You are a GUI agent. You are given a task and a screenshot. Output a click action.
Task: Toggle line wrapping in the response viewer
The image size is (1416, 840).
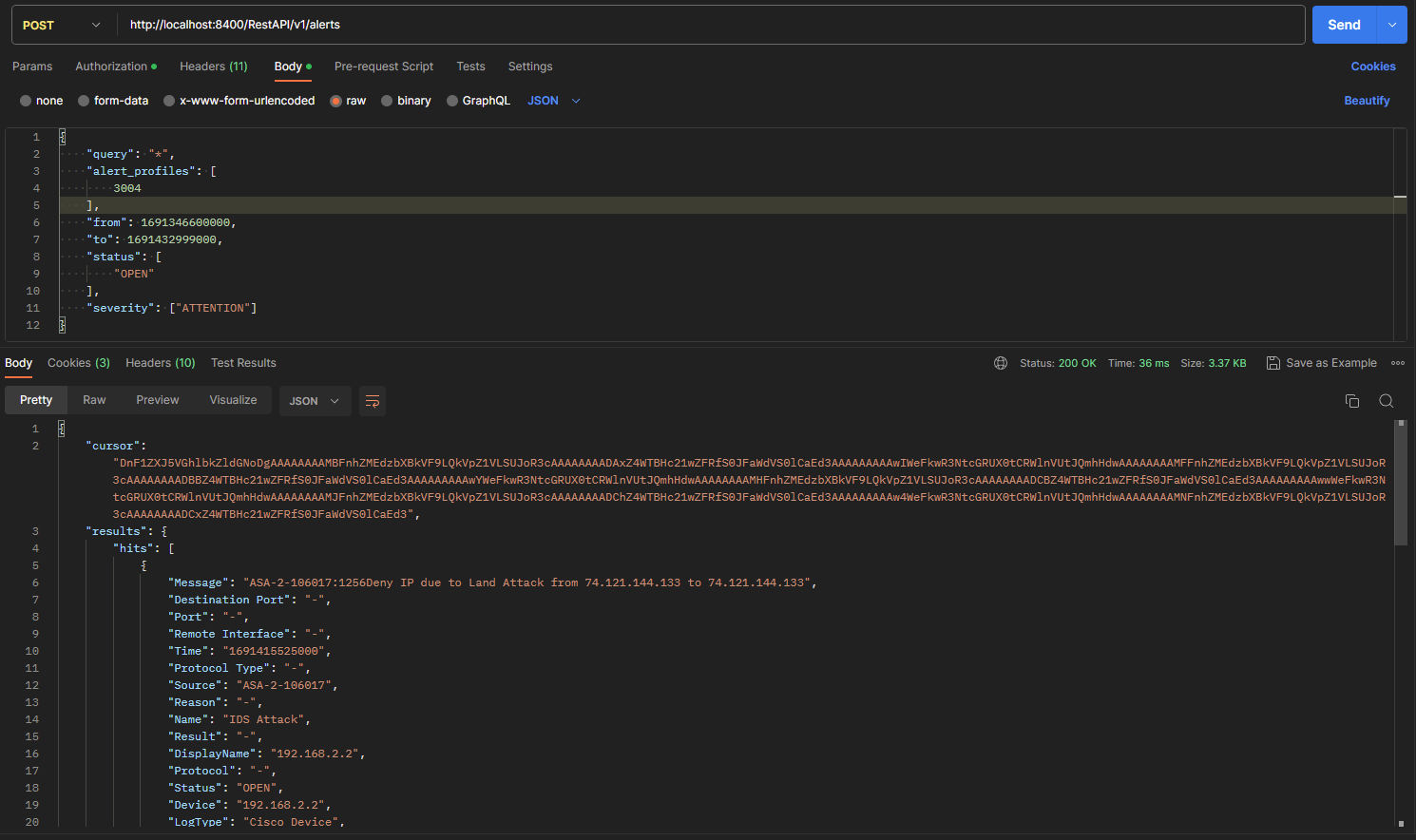click(371, 401)
